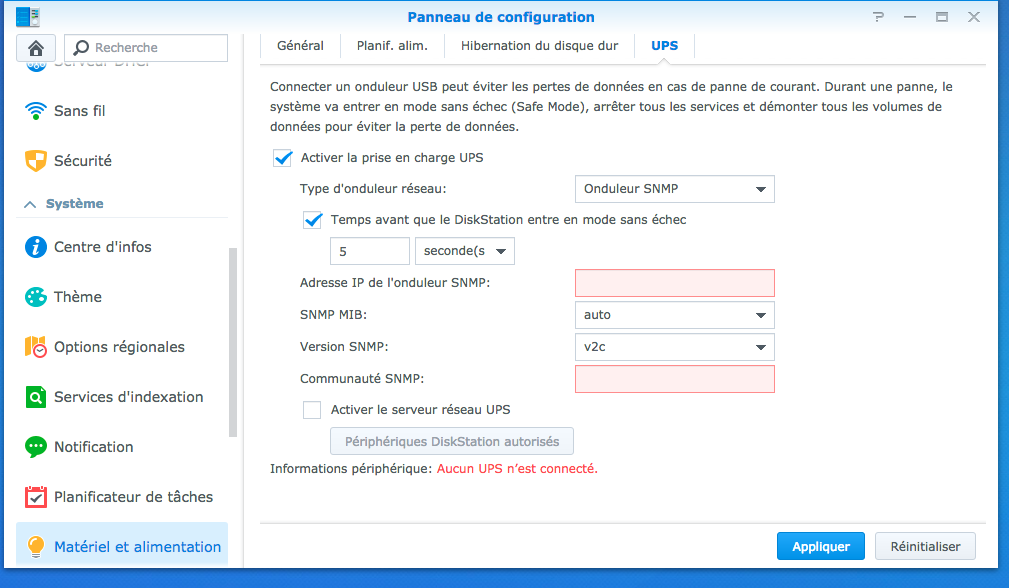The height and width of the screenshot is (588, 1009).
Task: Open the Sécurité shield icon
Action: point(36,160)
